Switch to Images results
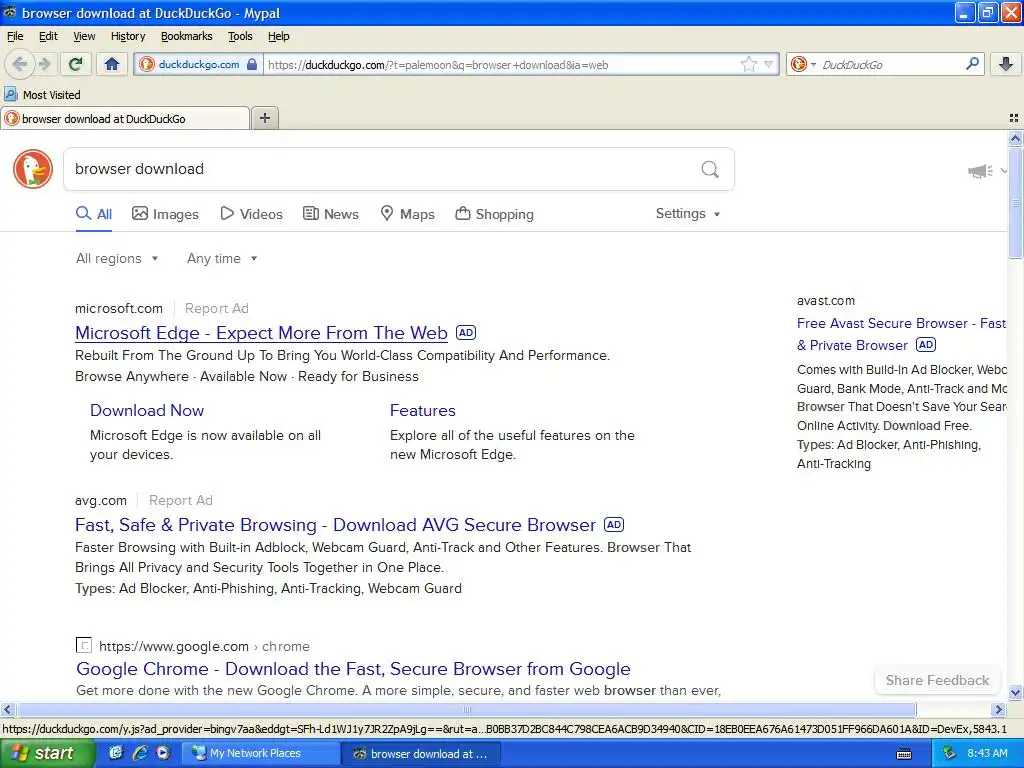This screenshot has height=768, width=1024. tap(165, 214)
